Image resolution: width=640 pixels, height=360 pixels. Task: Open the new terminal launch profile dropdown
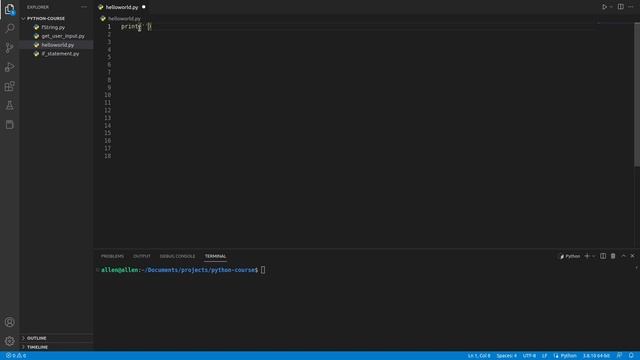click(593, 256)
